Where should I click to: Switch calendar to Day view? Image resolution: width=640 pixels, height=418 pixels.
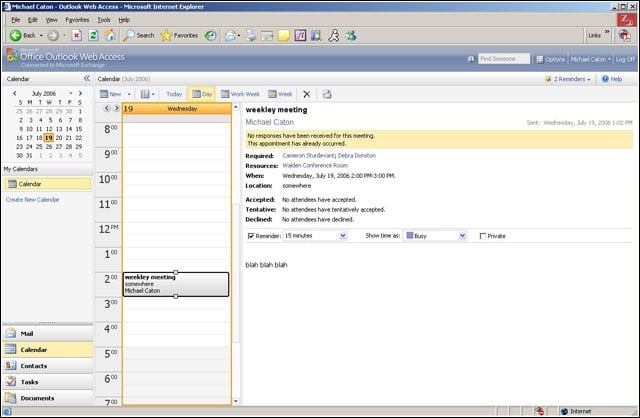pos(202,94)
